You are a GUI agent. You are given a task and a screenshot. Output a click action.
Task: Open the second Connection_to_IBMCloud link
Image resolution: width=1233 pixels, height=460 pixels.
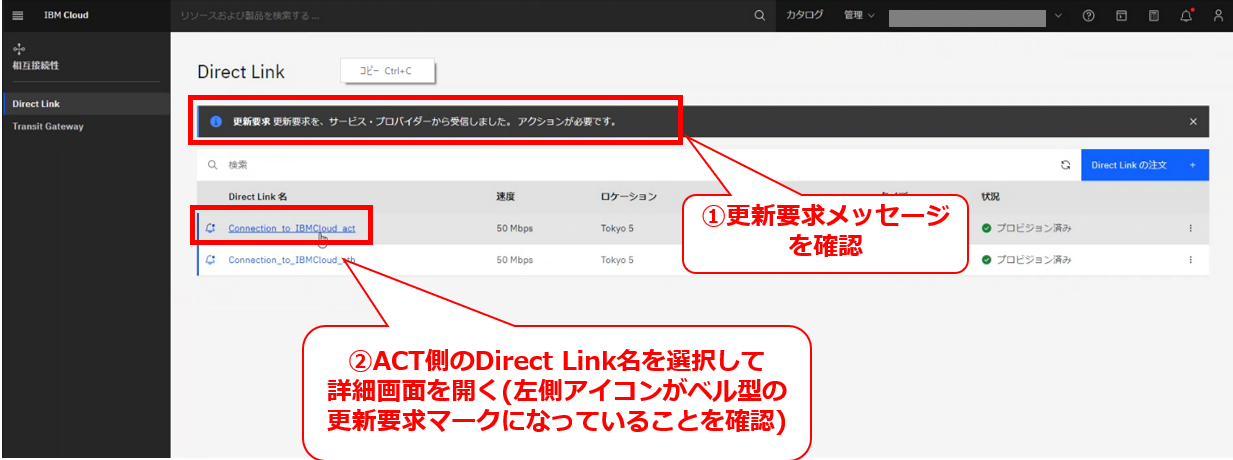click(292, 259)
